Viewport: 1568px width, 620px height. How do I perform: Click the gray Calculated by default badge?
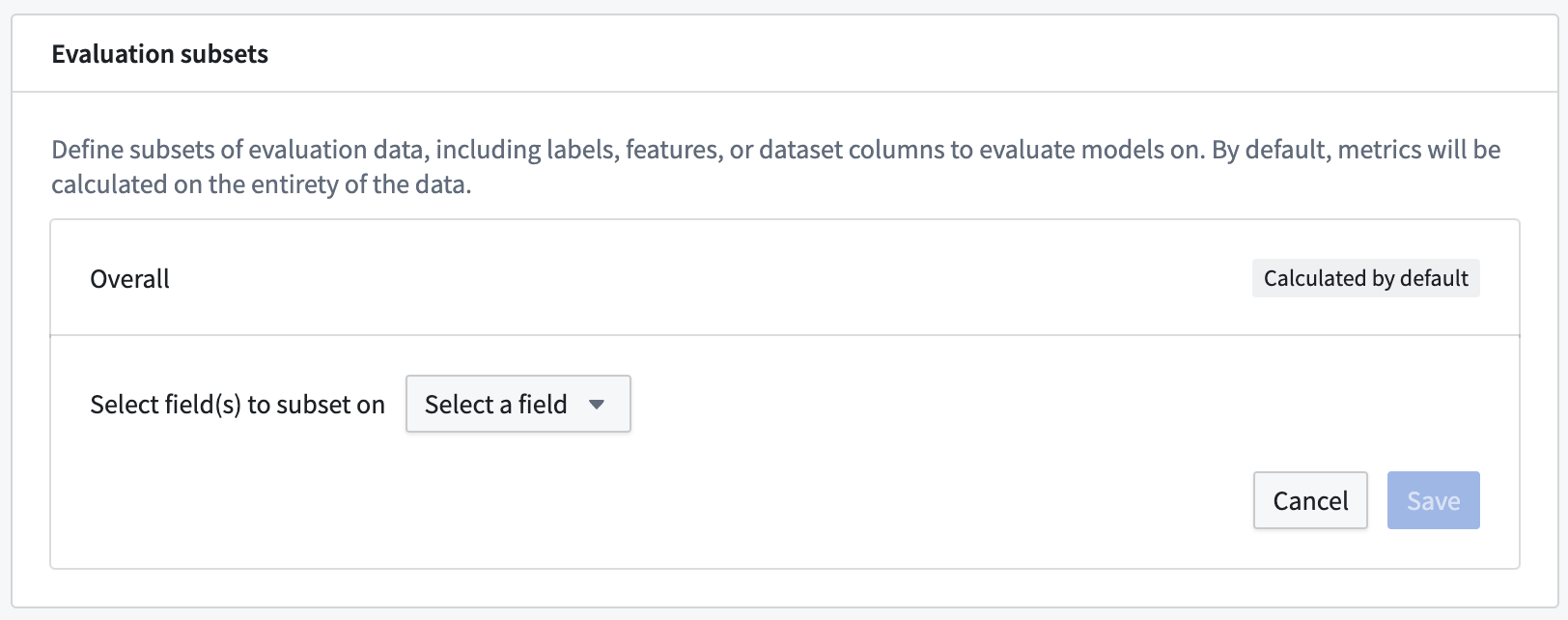point(1365,278)
